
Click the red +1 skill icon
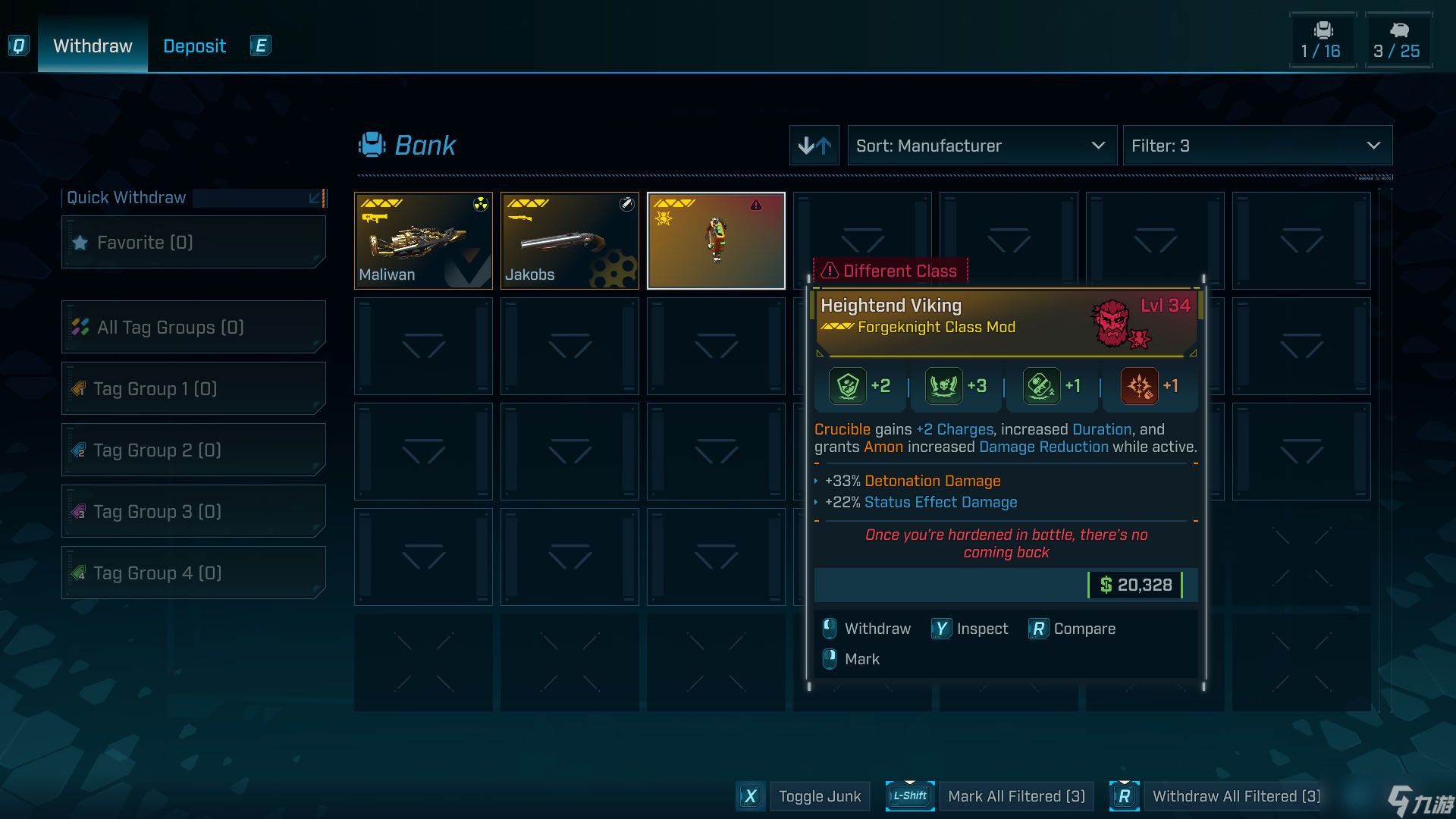1139,386
